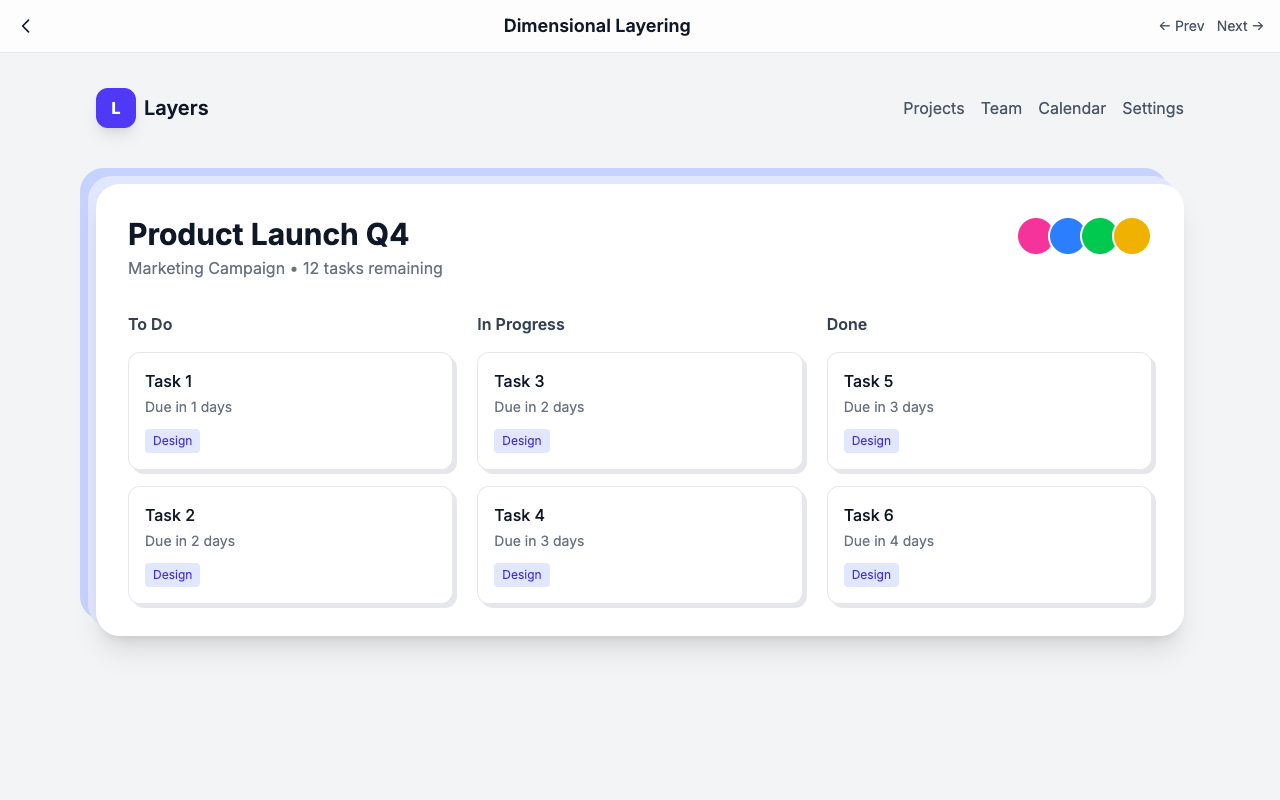Screen dimensions: 1280x800
Task: Go to the Next page
Action: tap(1240, 26)
